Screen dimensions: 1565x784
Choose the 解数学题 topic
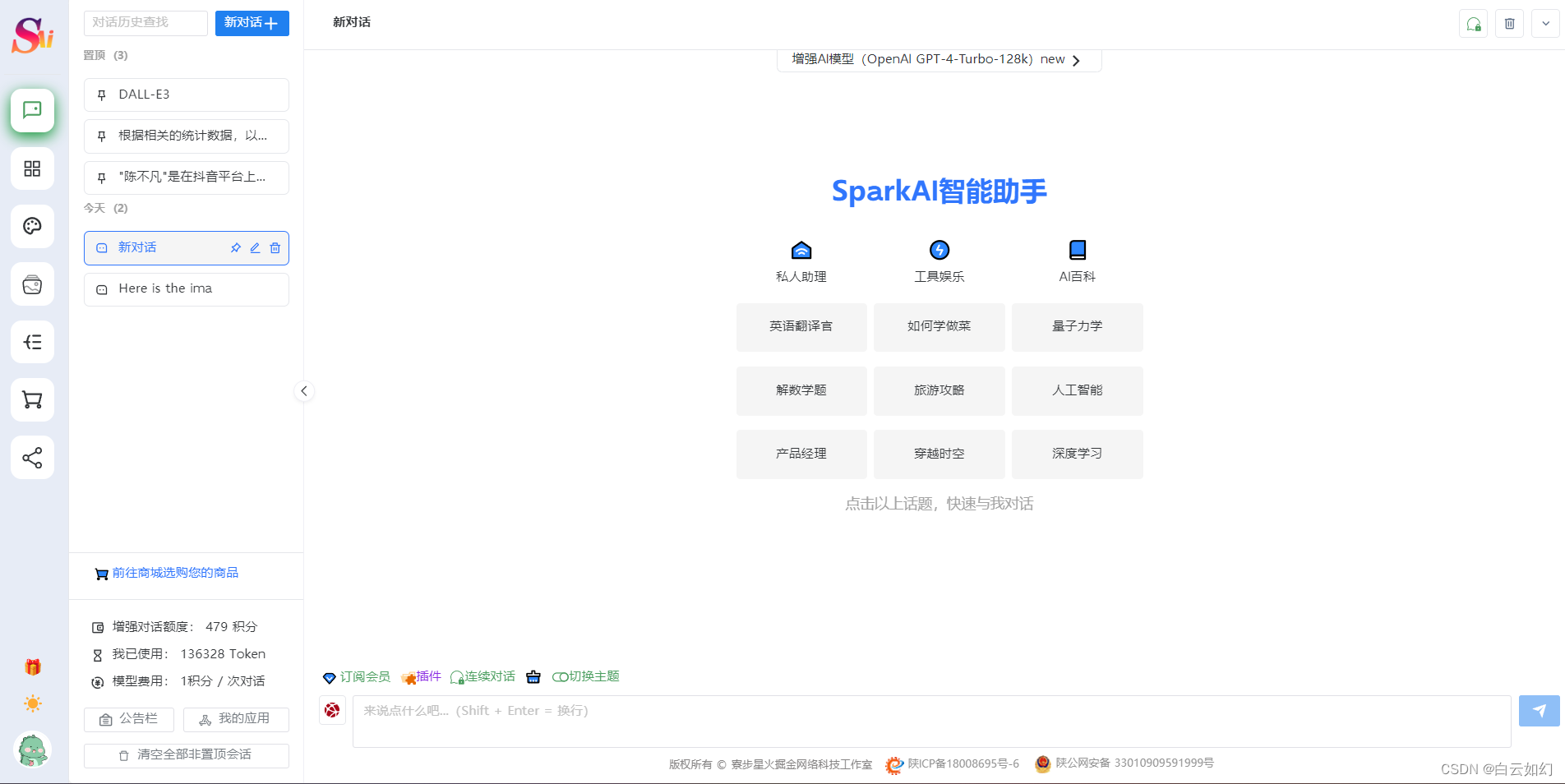(x=801, y=390)
